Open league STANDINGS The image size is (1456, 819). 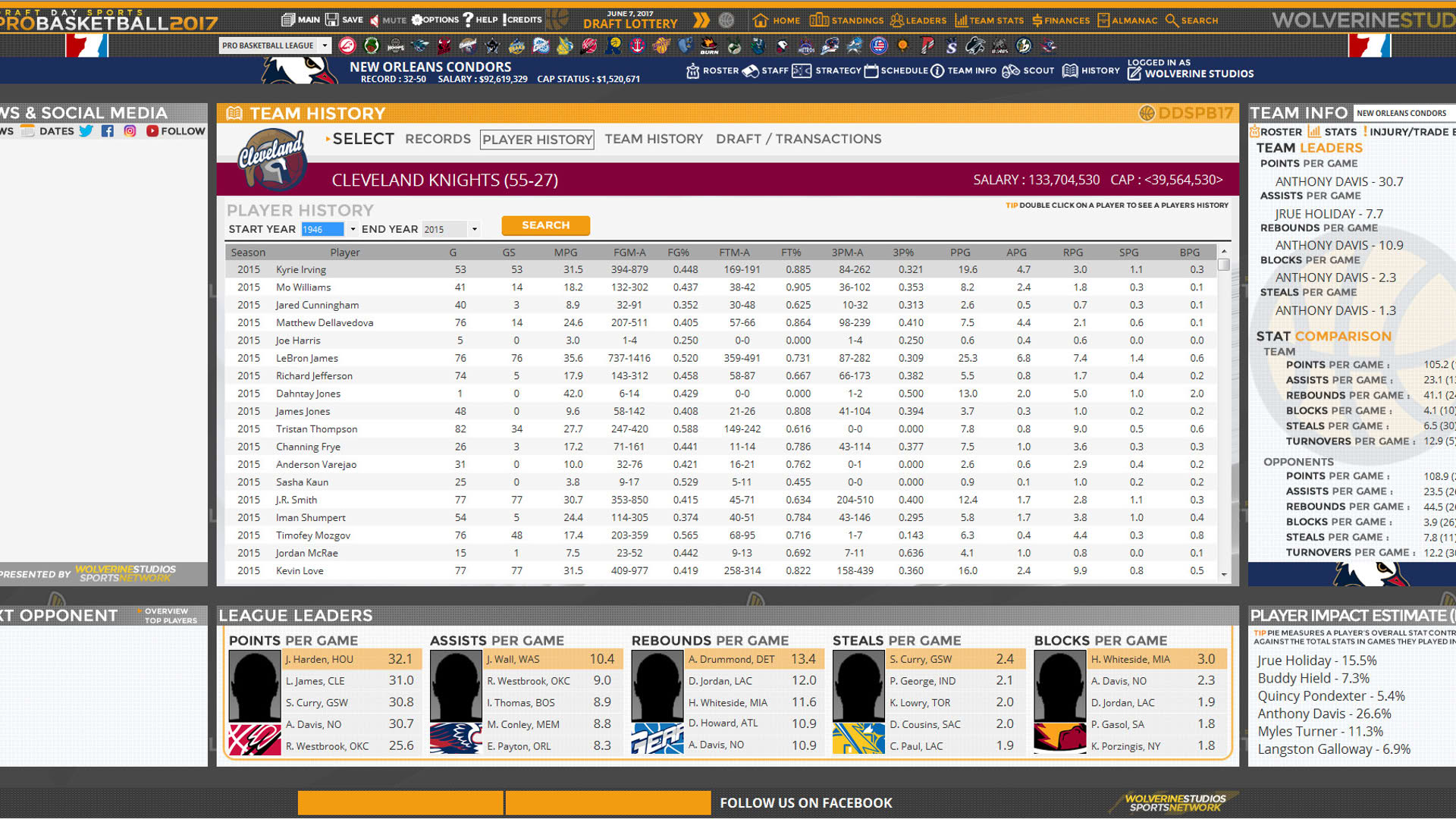(x=846, y=20)
